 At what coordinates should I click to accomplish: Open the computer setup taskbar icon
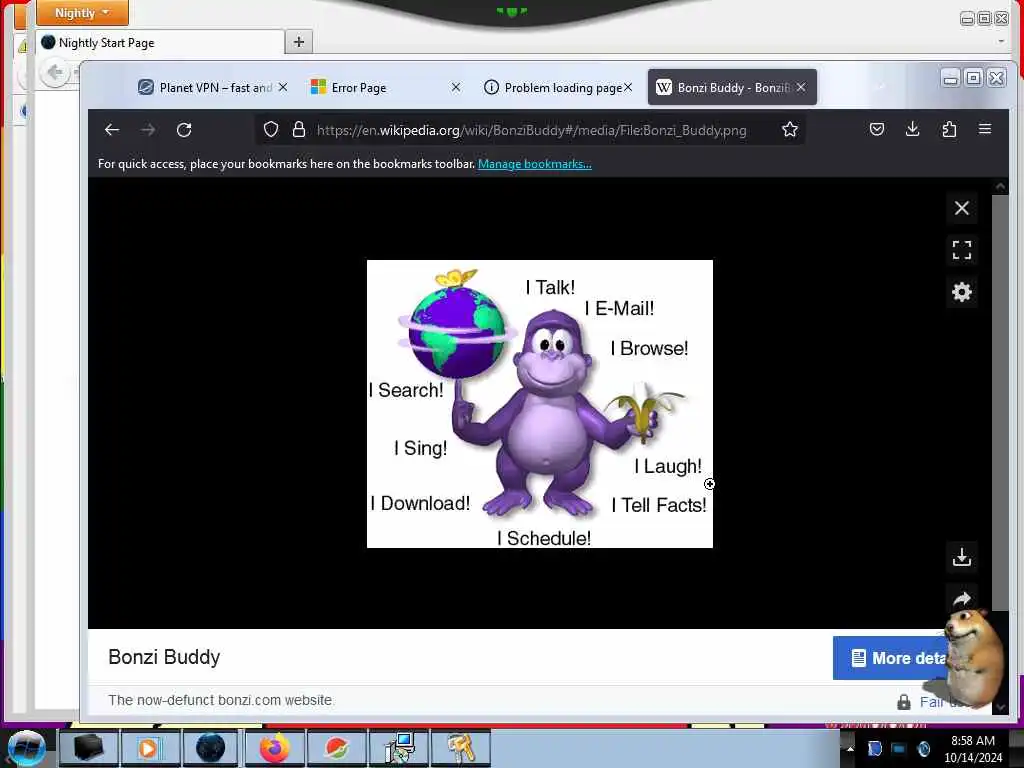[x=399, y=748]
